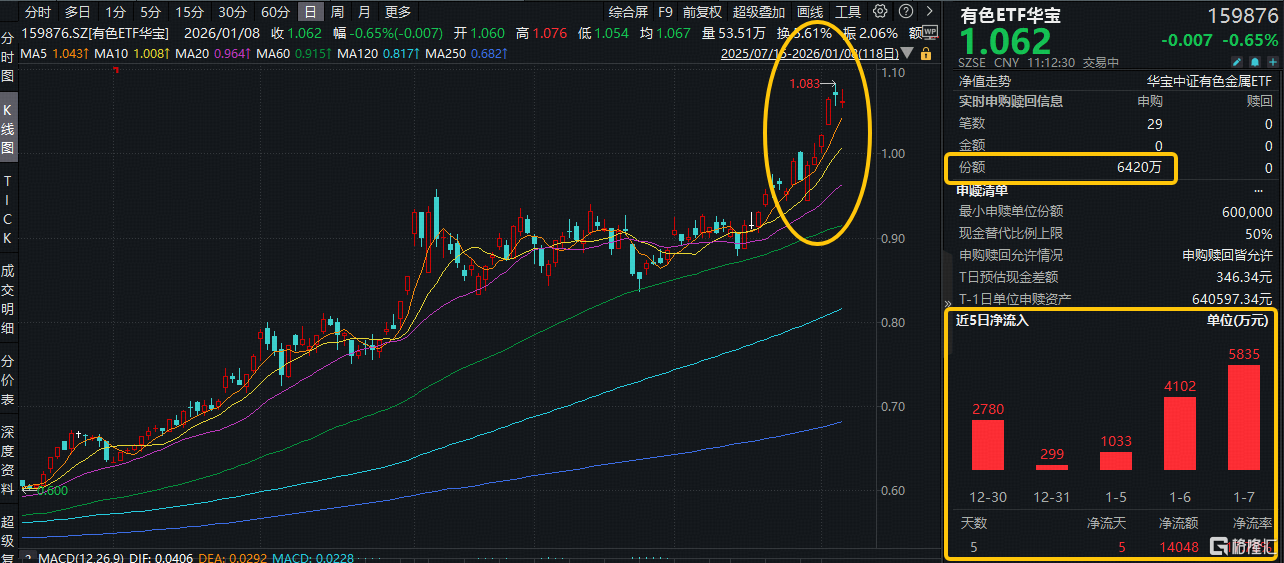Open 工具 tools menu
This screenshot has width=1284, height=563.
pos(848,12)
